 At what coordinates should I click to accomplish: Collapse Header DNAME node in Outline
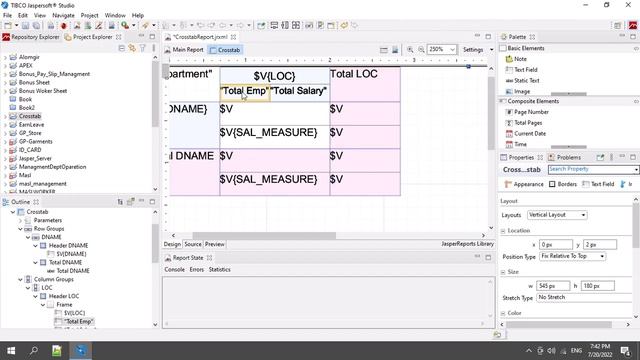coord(36,246)
